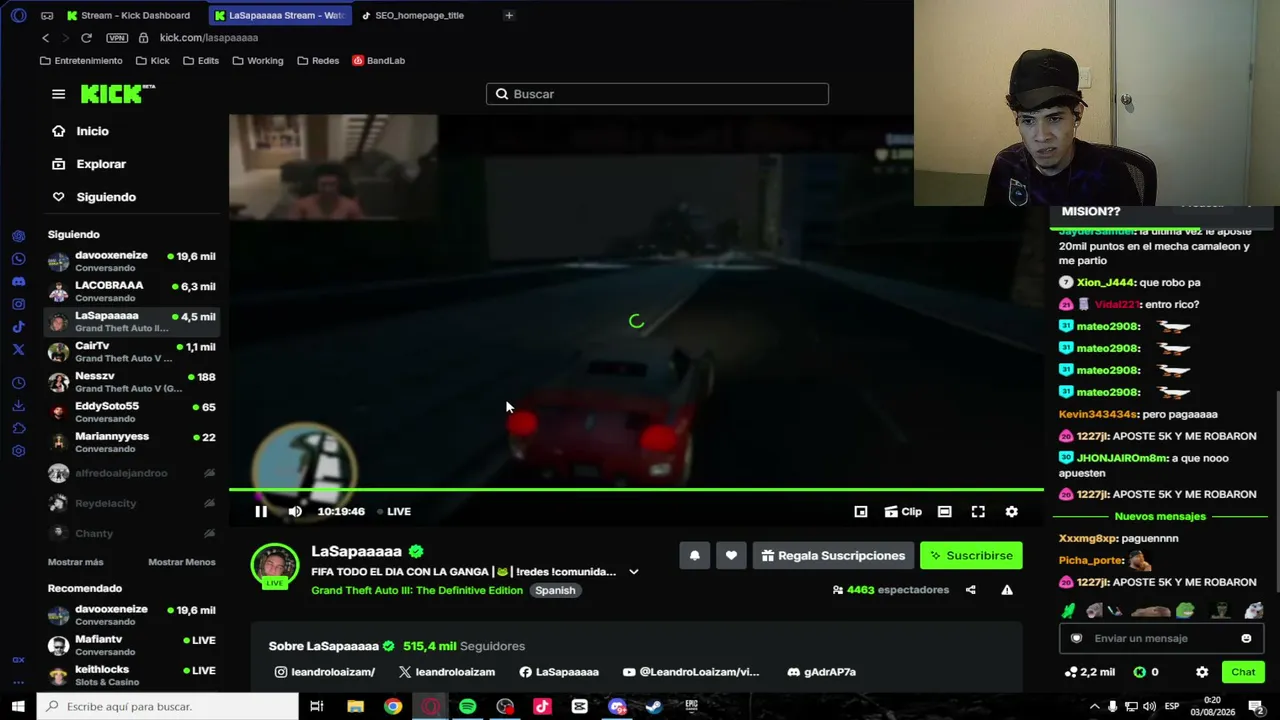
Task: Open Grand Theft Auto III category link
Action: point(417,590)
